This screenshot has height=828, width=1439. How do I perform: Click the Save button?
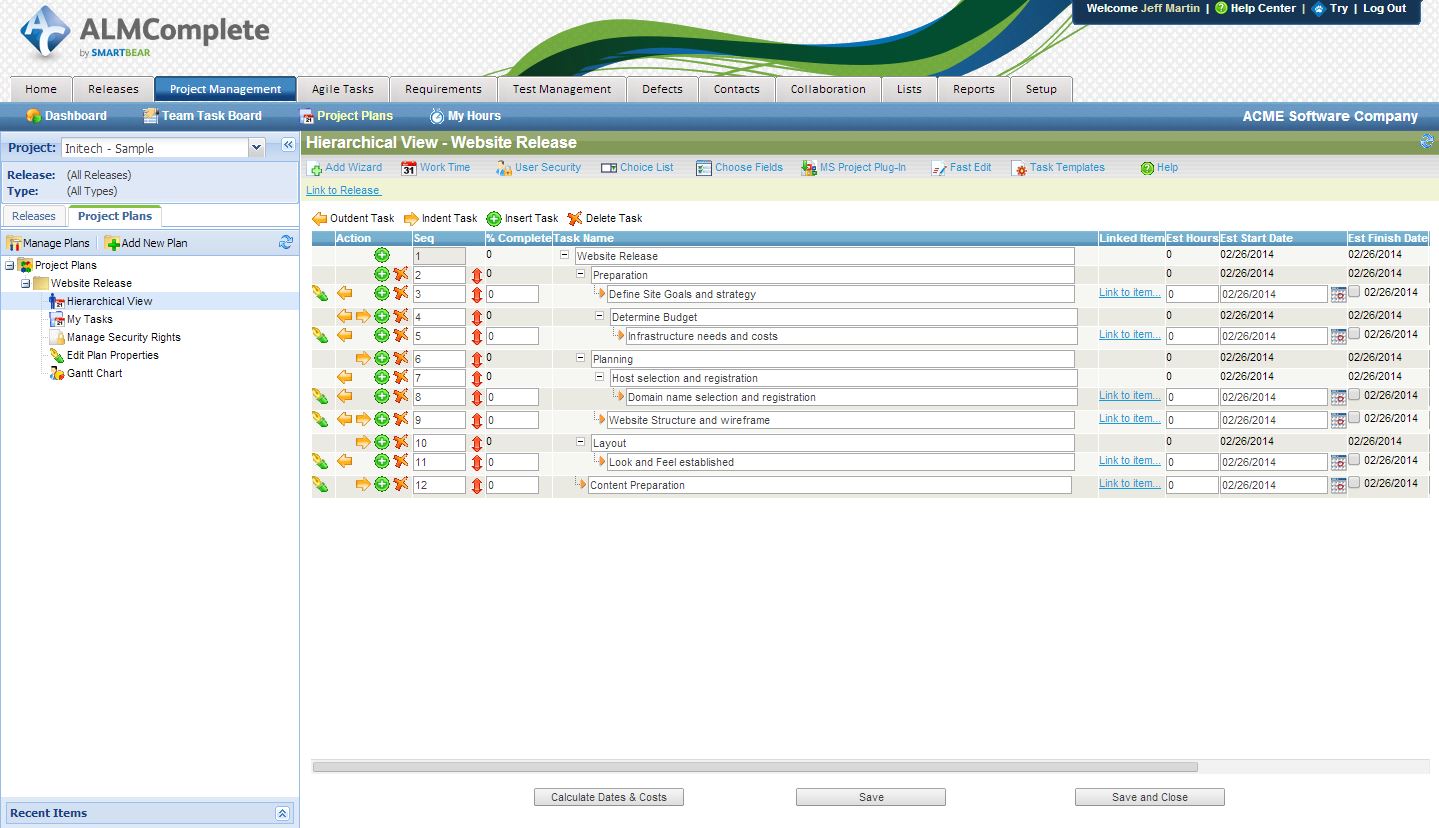(x=871, y=797)
